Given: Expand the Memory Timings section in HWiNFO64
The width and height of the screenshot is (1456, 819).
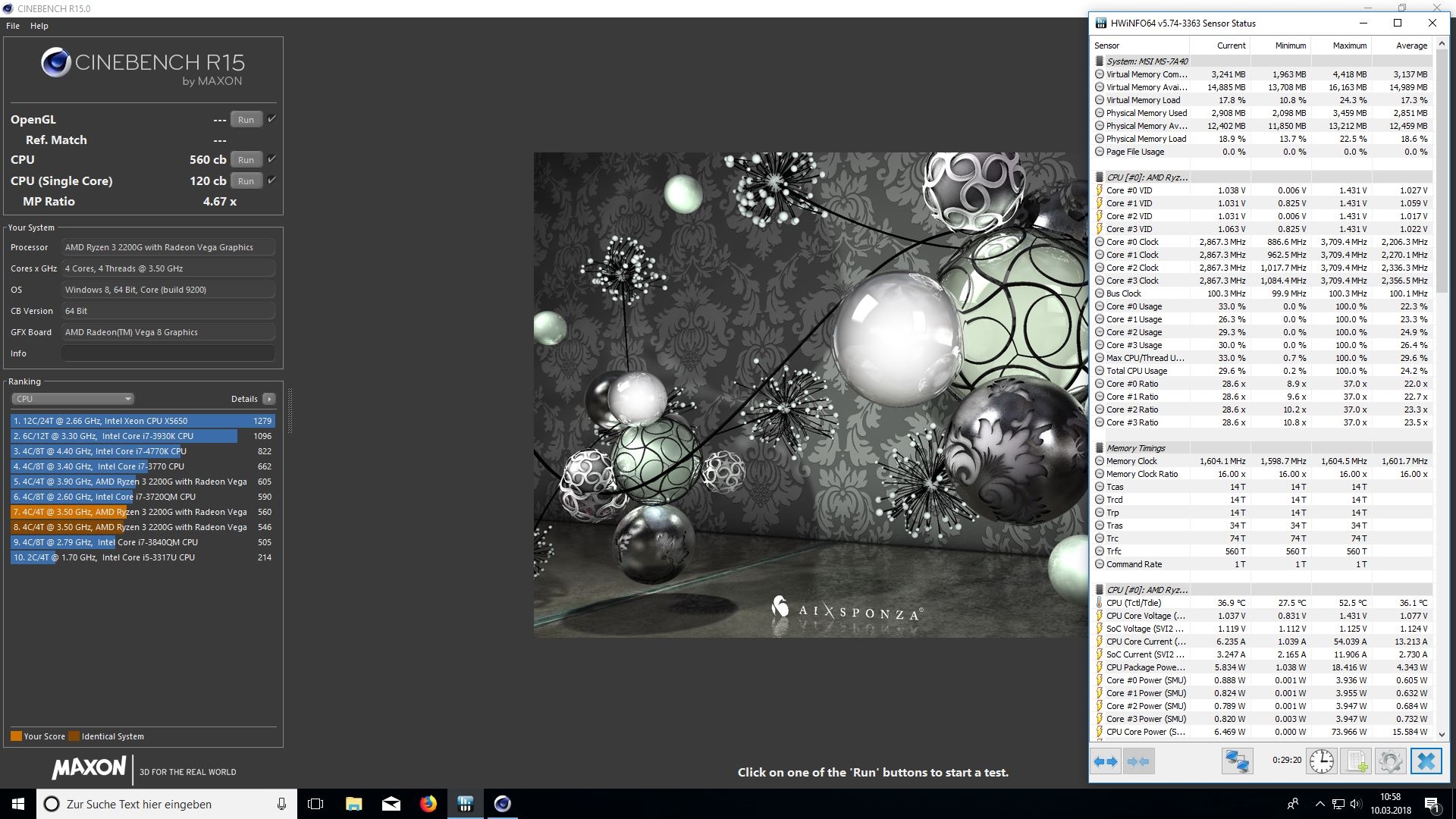Looking at the screenshot, I should point(1099,447).
